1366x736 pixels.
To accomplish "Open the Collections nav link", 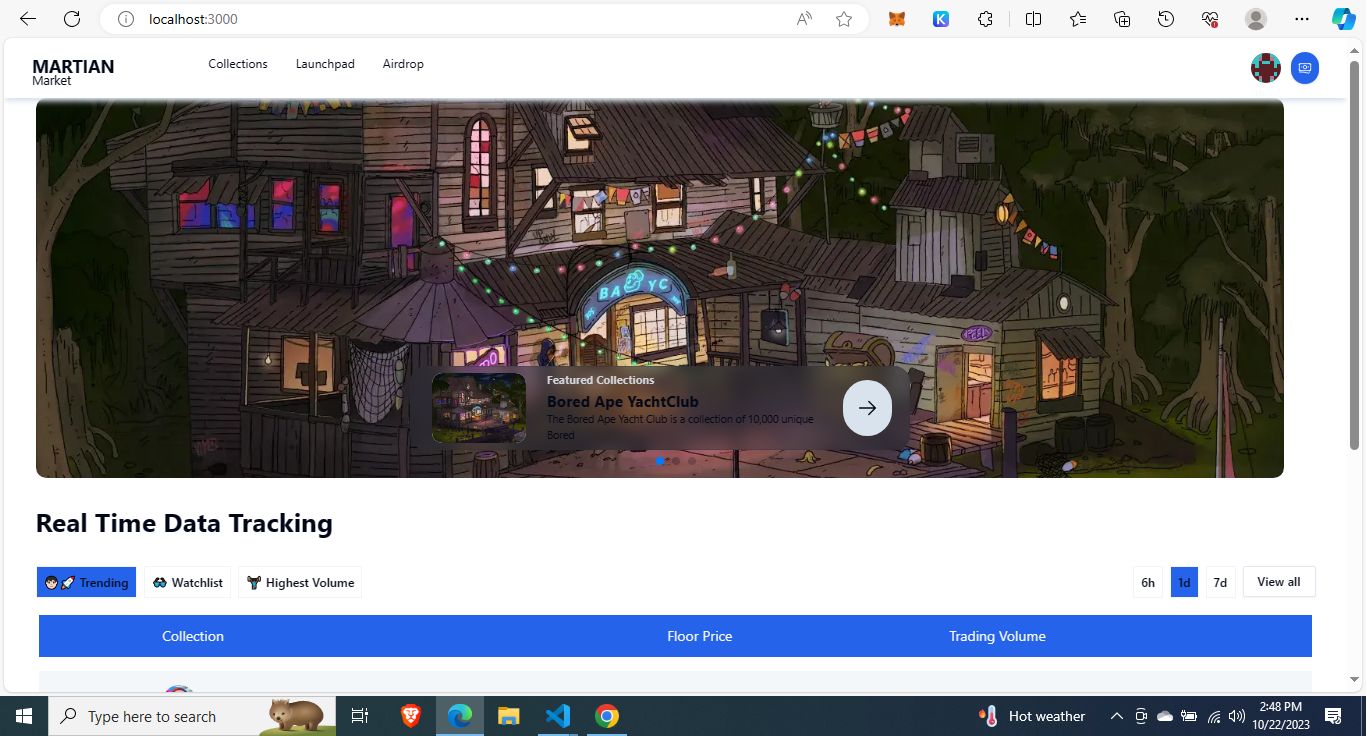I will pyautogui.click(x=238, y=64).
